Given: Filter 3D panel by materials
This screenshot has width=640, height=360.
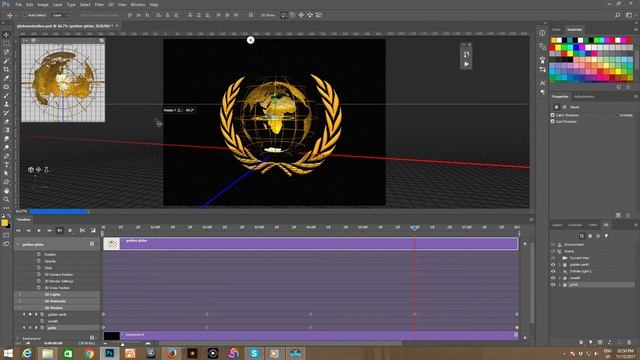Looking at the screenshot, I should [598, 236].
